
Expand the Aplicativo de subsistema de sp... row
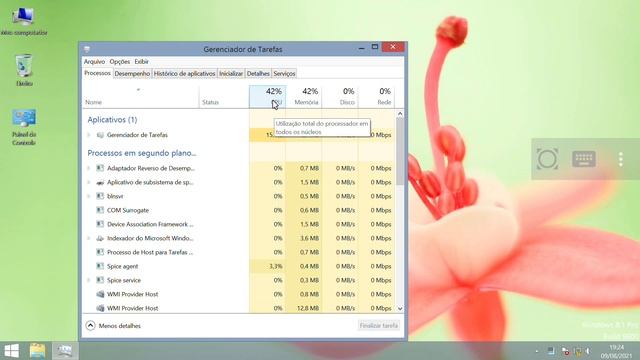point(89,182)
